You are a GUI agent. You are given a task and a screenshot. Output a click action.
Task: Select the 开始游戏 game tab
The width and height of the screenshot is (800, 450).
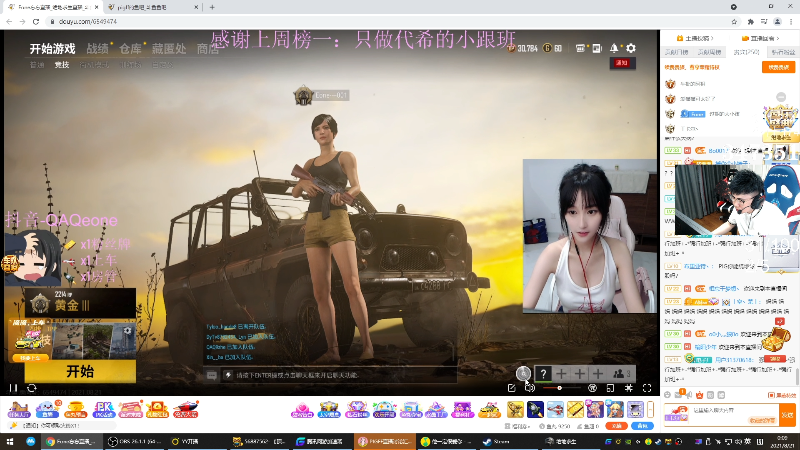[x=53, y=49]
